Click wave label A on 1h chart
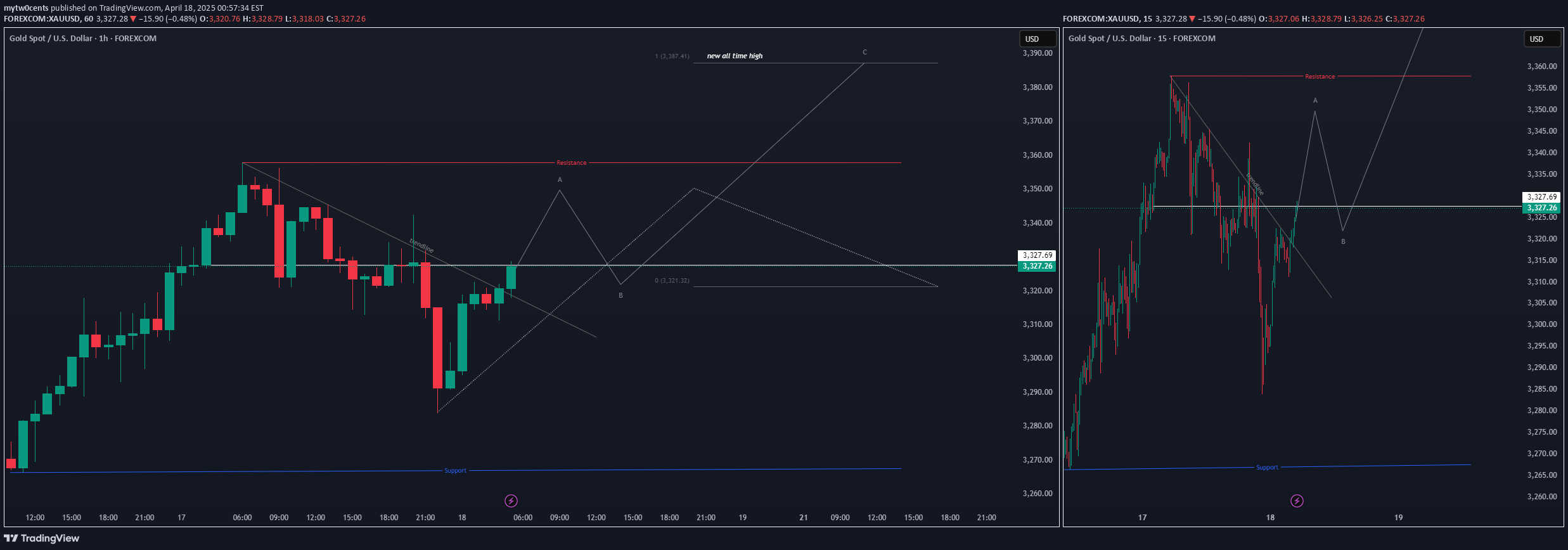Viewport: 1568px width, 550px height. [x=560, y=180]
